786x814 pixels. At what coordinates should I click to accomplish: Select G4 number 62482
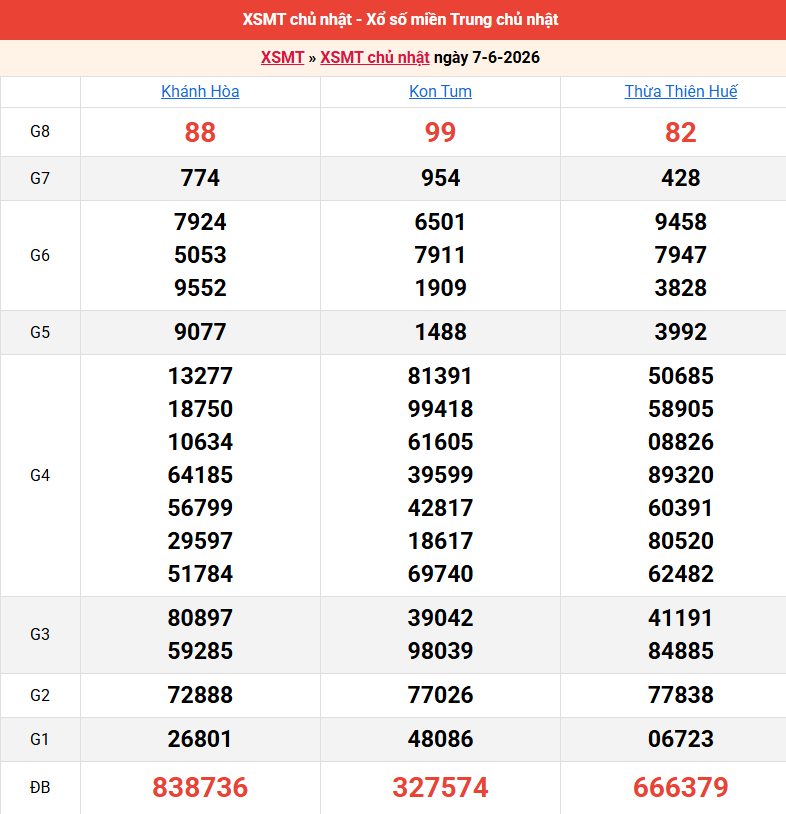click(681, 574)
